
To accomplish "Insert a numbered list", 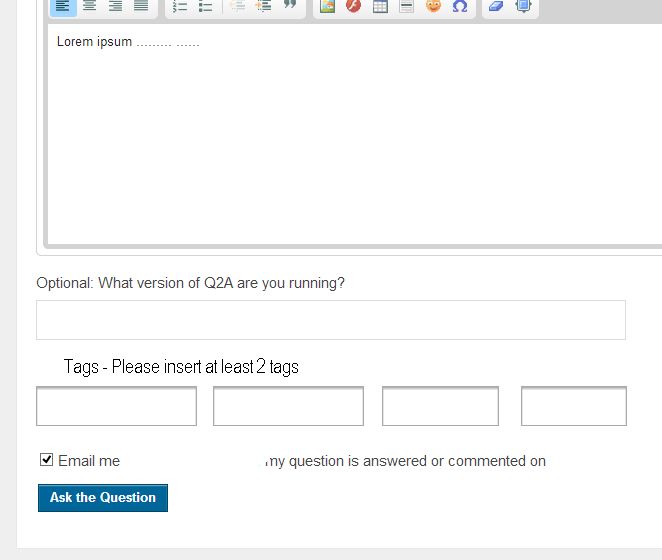I will tap(180, 6).
